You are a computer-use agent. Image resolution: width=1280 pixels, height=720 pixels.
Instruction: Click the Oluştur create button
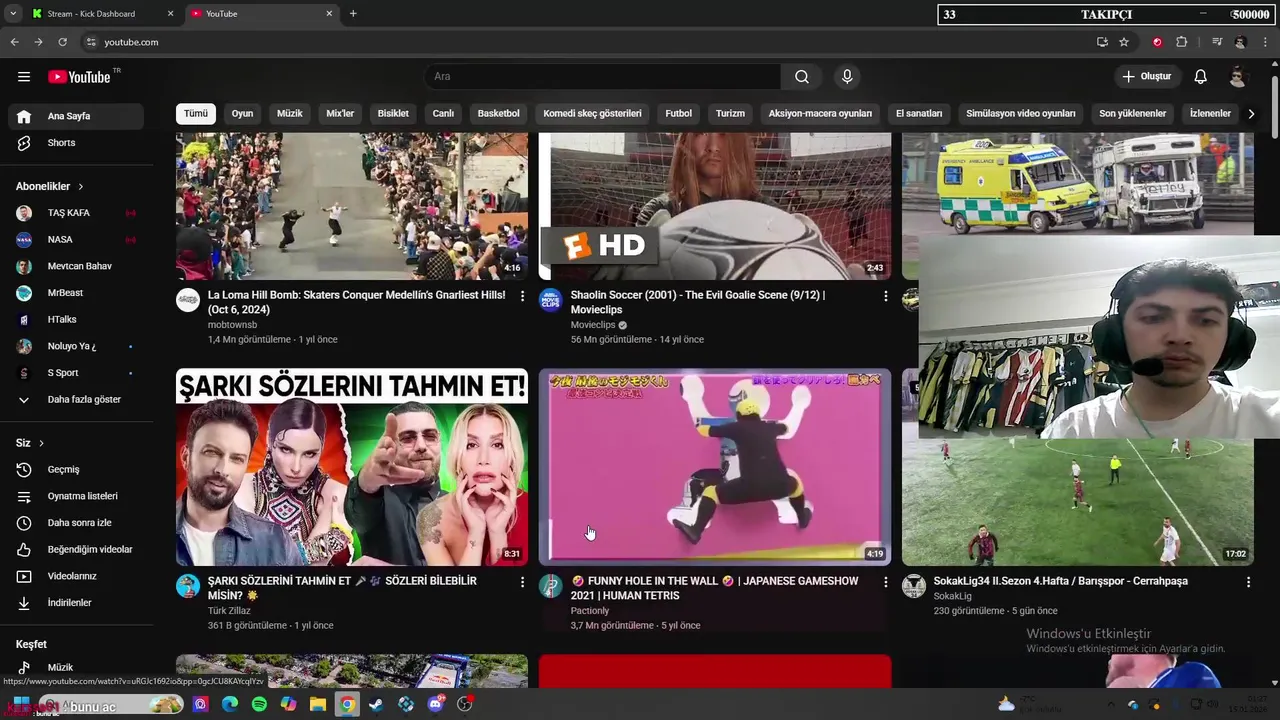click(x=1146, y=77)
